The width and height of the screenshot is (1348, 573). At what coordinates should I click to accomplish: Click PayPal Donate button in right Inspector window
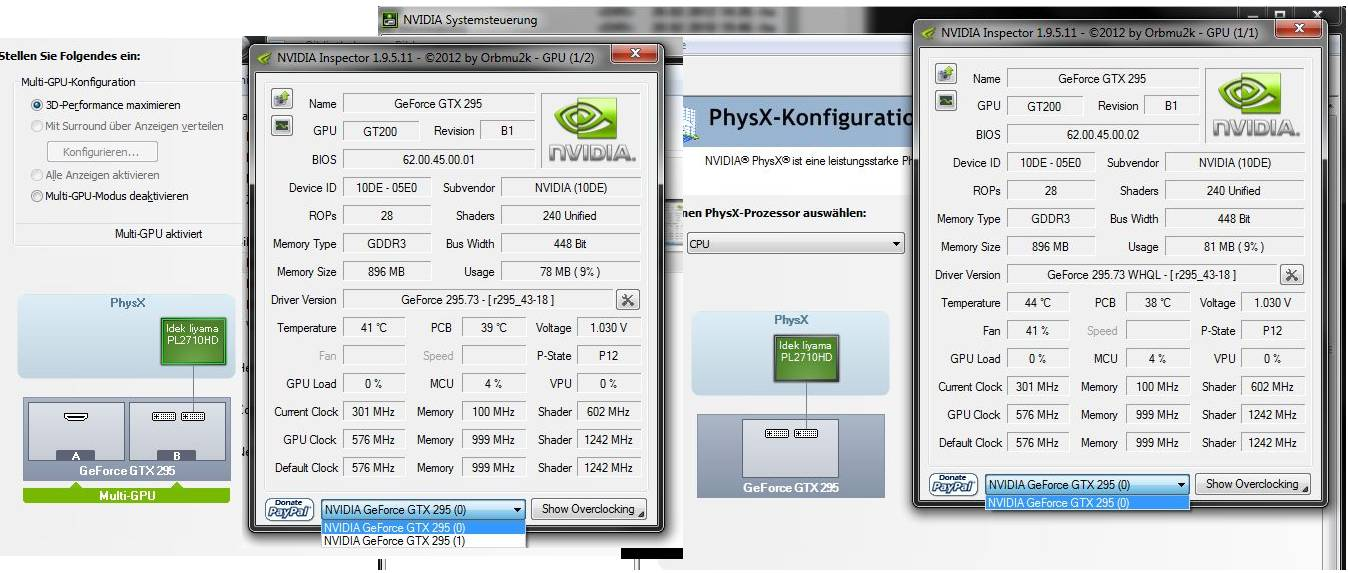coord(954,485)
